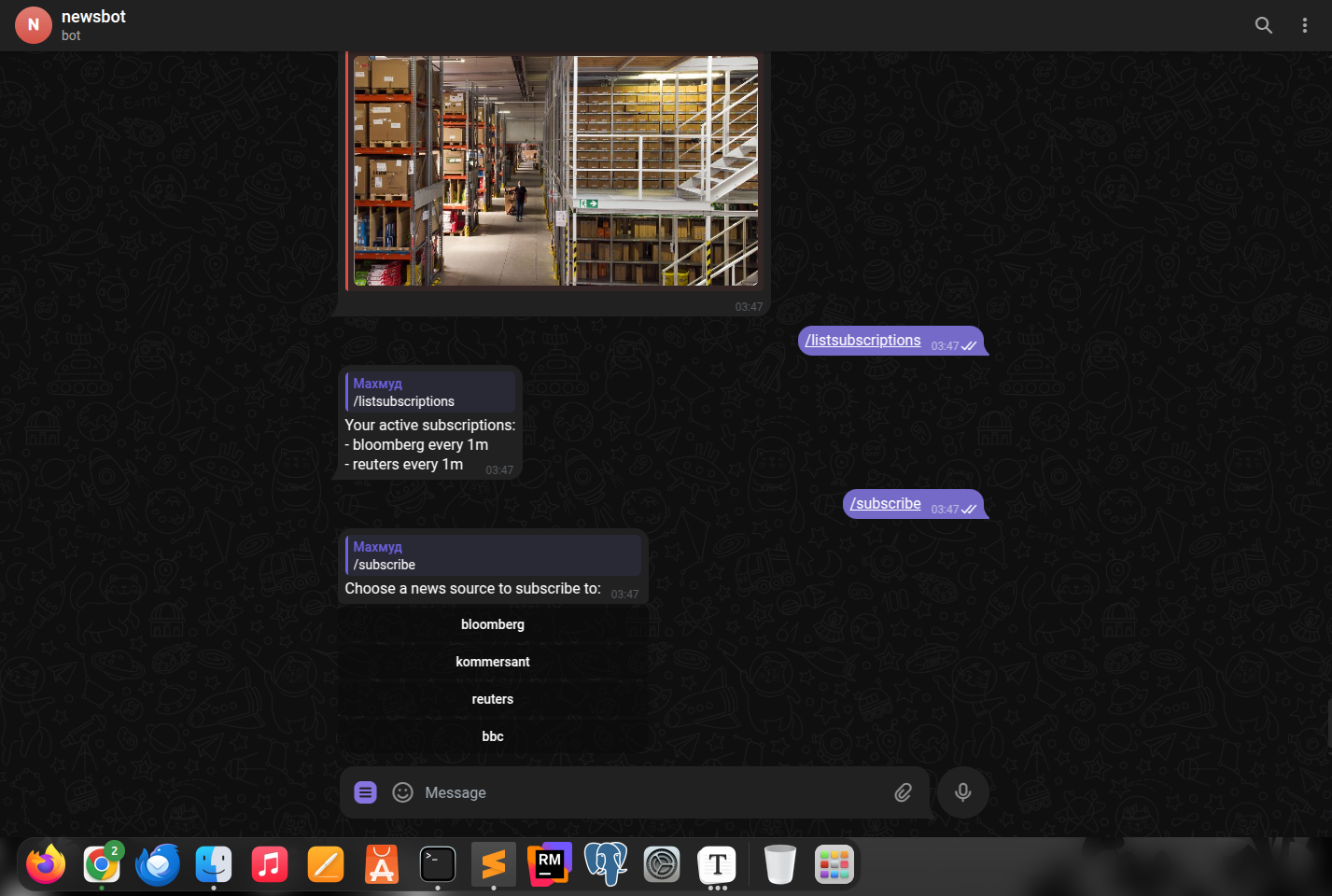Launch pgAdmin from the dock
Screen dimensions: 1332x896
(x=605, y=864)
